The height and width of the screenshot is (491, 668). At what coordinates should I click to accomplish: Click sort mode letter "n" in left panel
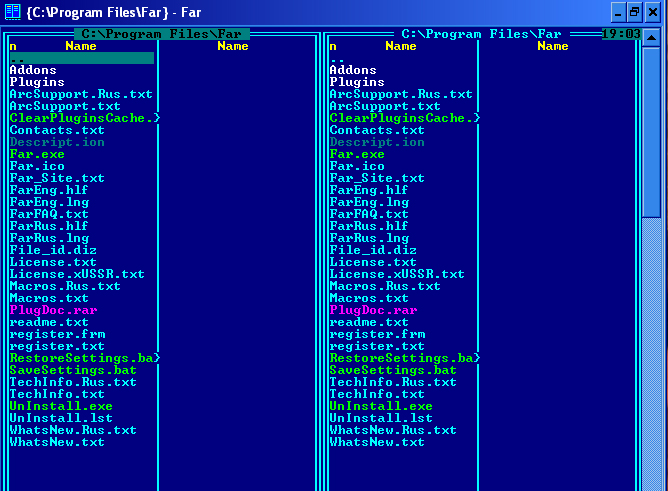click(13, 46)
